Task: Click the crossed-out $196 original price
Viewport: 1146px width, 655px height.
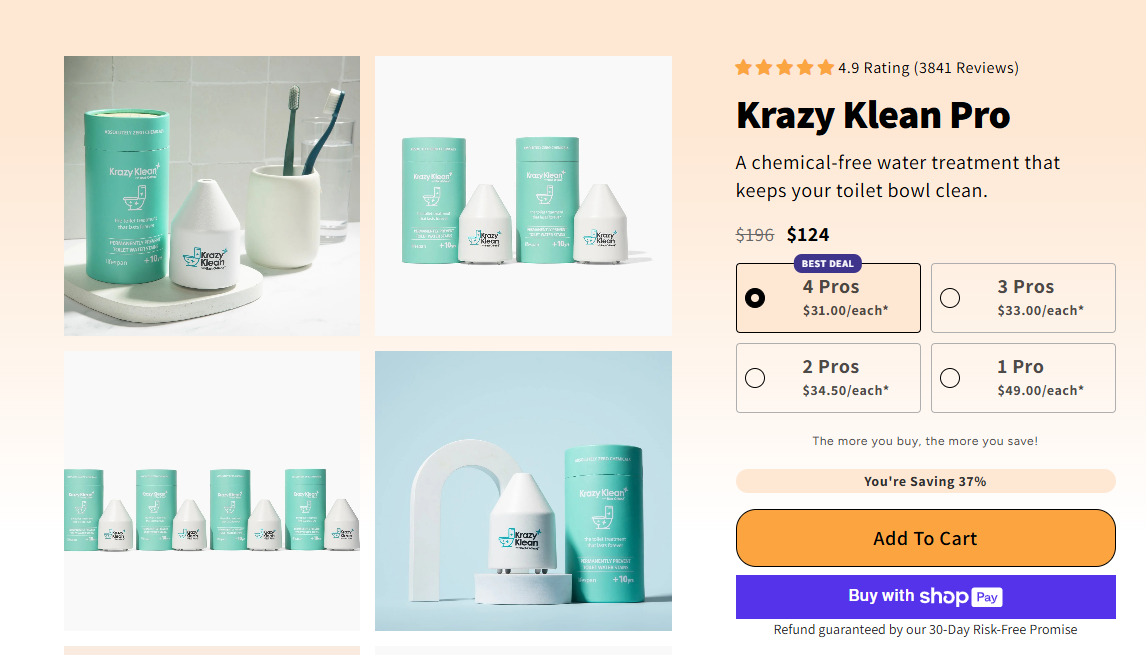Action: click(755, 235)
